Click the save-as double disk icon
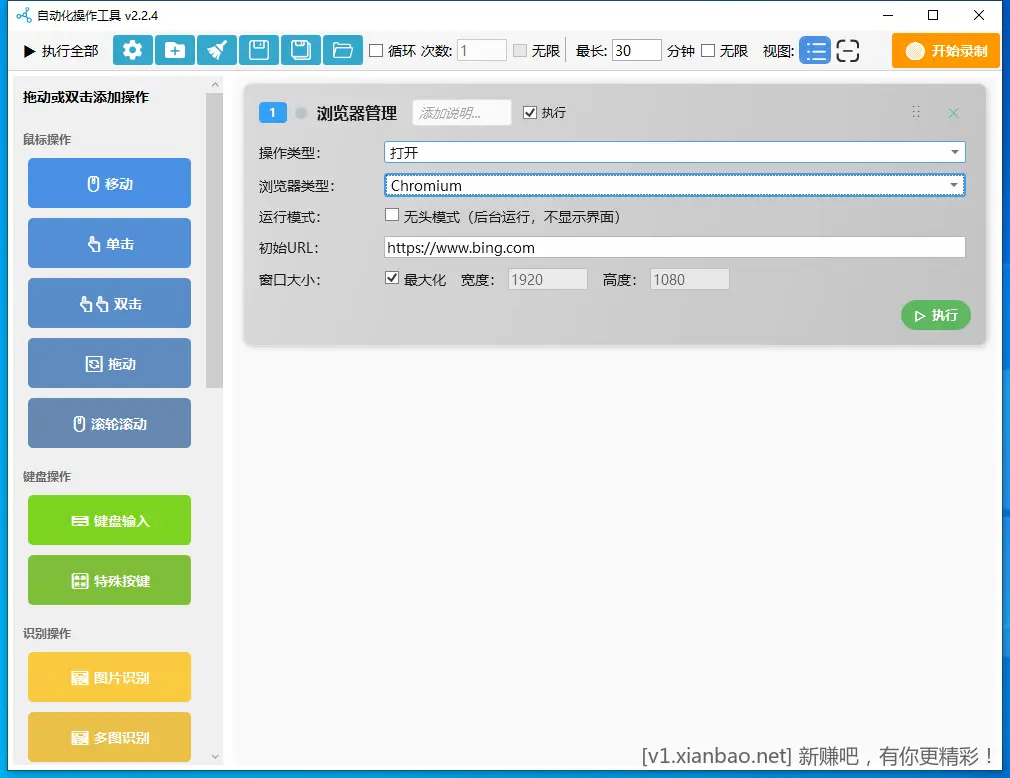Viewport: 1010px width, 778px height. pos(300,48)
